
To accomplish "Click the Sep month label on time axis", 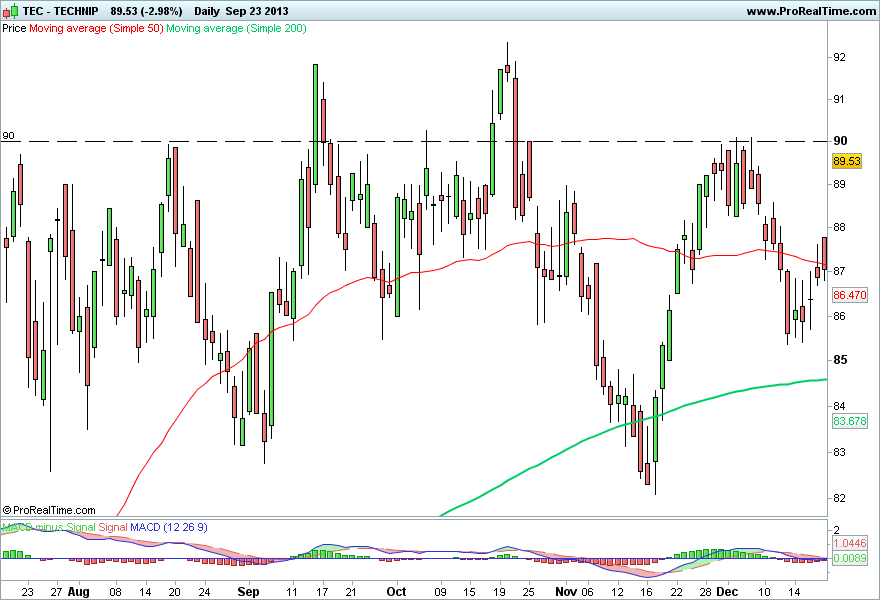I will (x=248, y=592).
